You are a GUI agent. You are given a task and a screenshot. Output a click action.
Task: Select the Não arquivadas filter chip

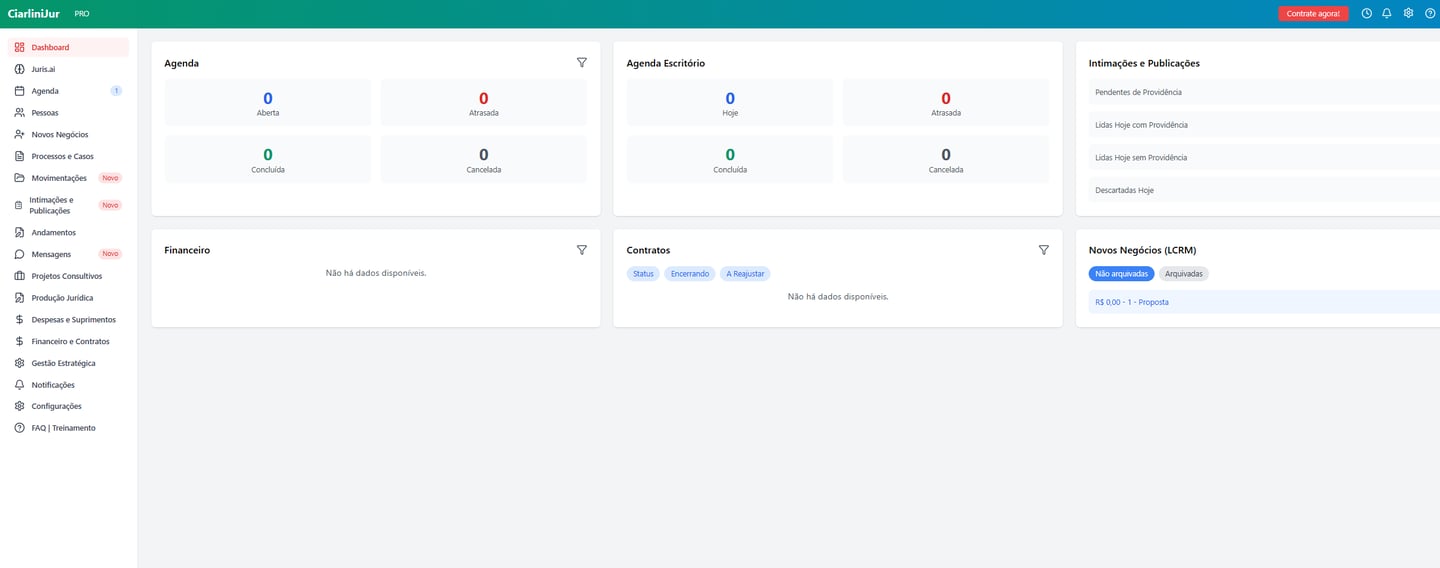tap(1121, 274)
